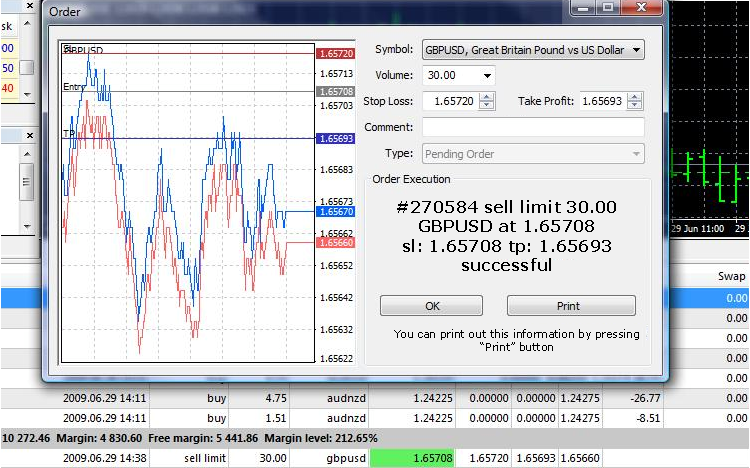750x468 pixels.
Task: Increase Stop Loss with the up stepper
Action: [486, 97]
